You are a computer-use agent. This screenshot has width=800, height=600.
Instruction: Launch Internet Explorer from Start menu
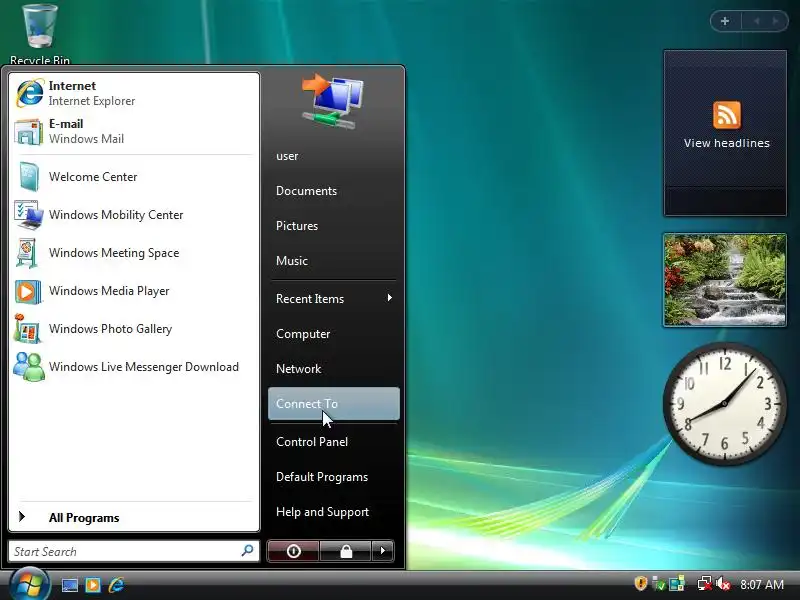[134, 93]
